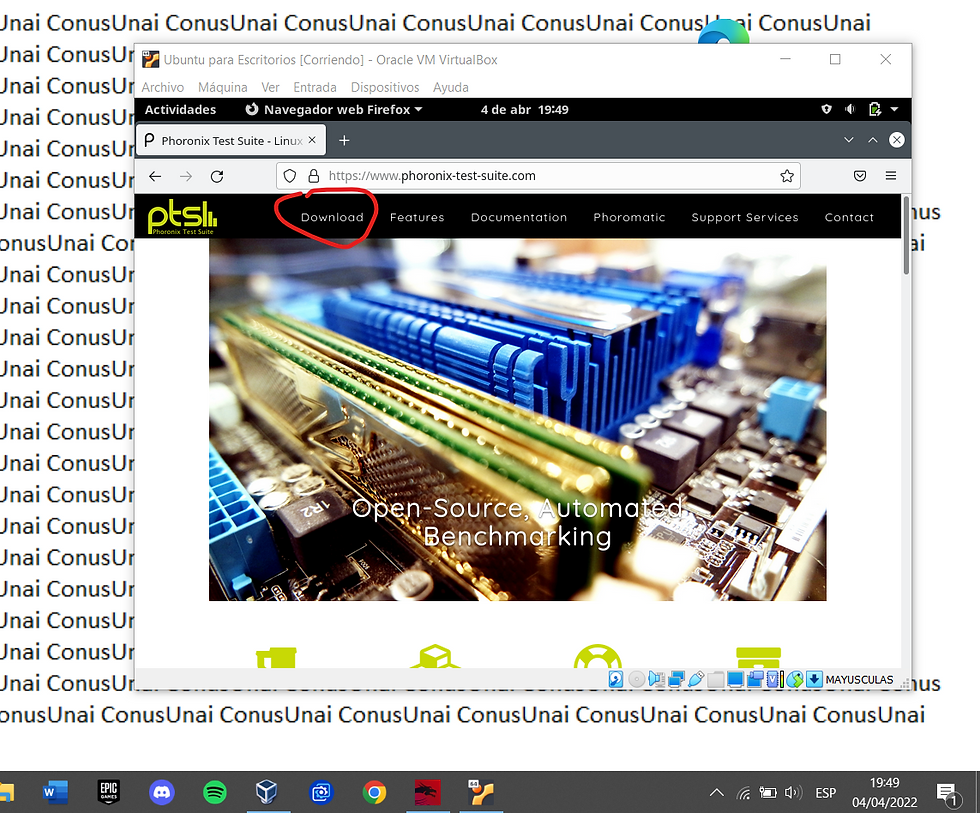Click the Ubuntu top bar security shield icon
The height and width of the screenshot is (813, 980).
pos(826,109)
